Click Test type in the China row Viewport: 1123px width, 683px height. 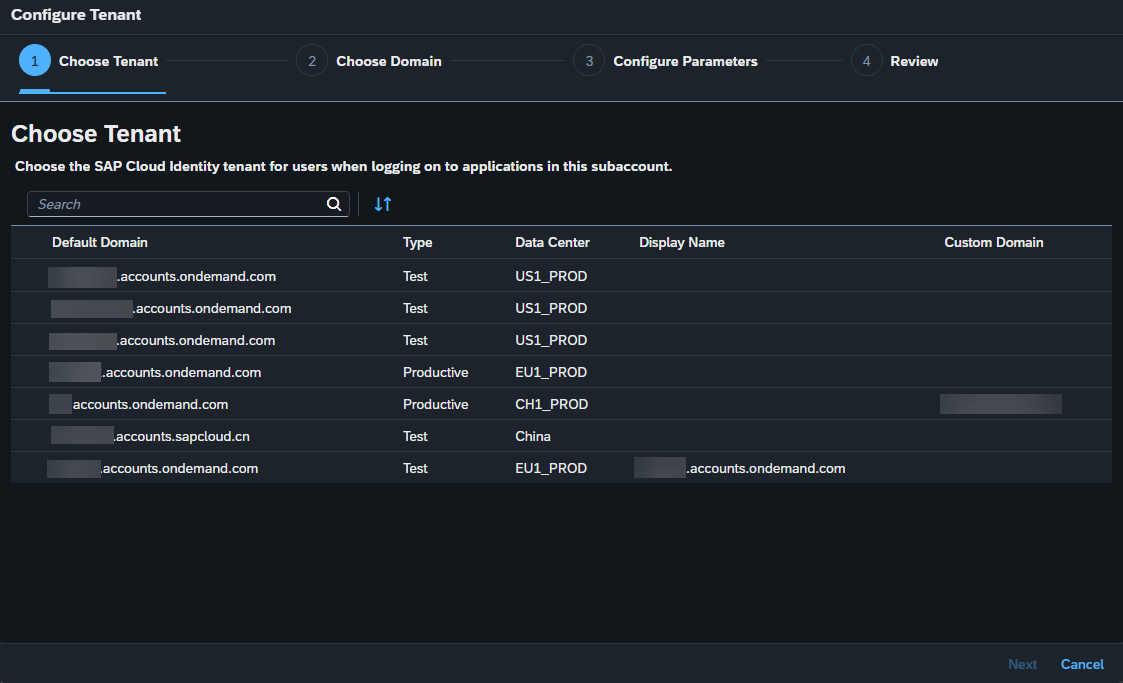point(415,436)
